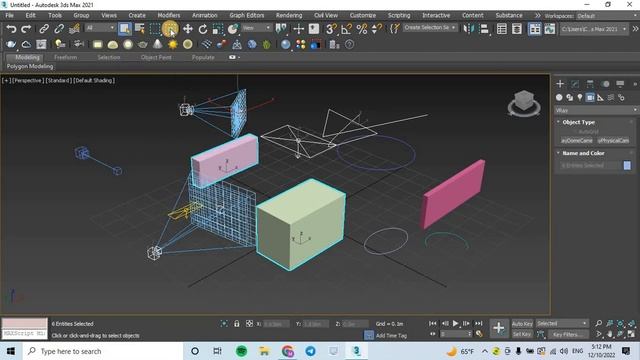Collapse the Object Type rollout
The image size is (640, 360).
click(x=578, y=122)
